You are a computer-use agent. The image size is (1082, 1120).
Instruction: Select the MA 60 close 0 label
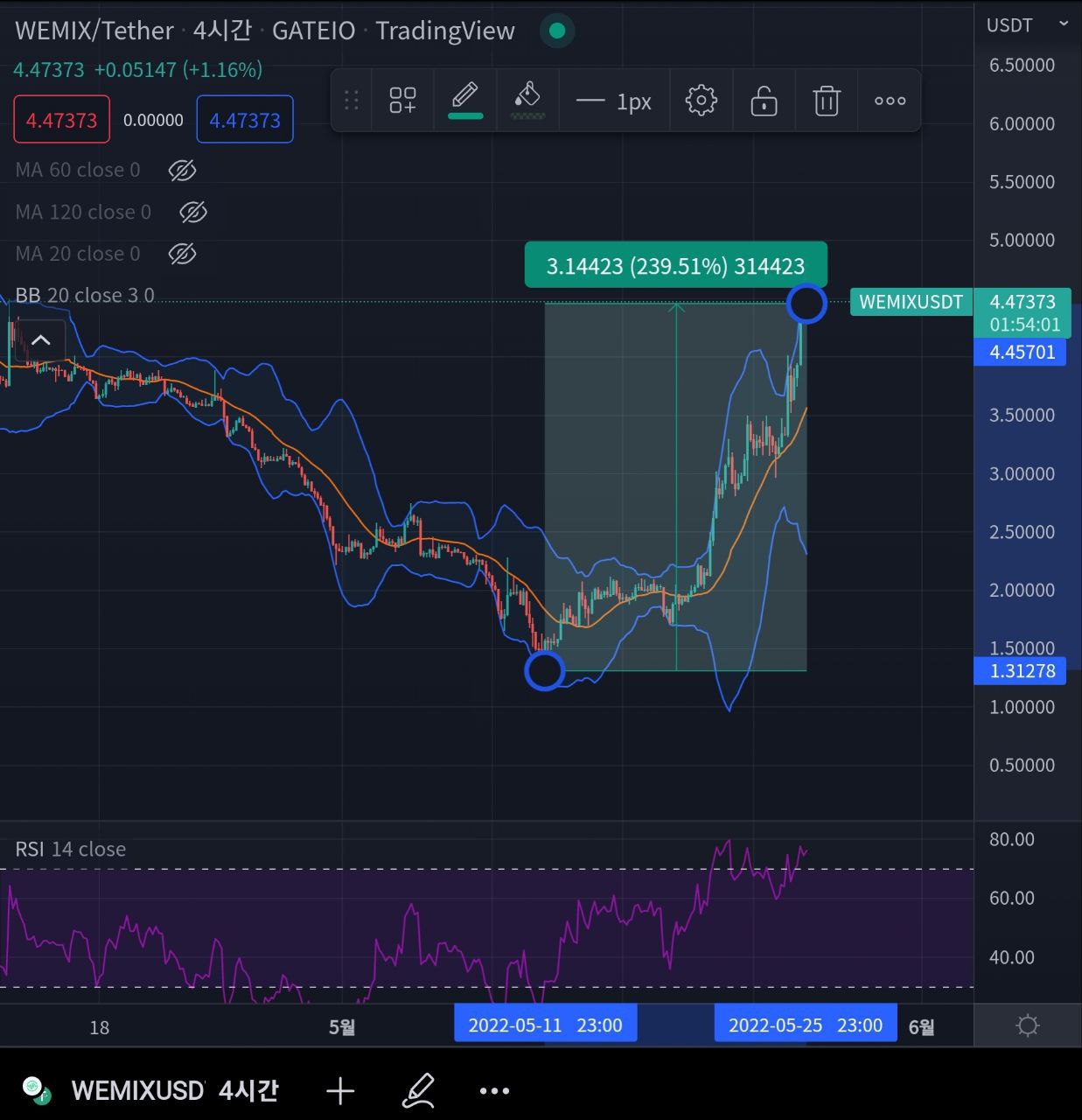coord(78,170)
